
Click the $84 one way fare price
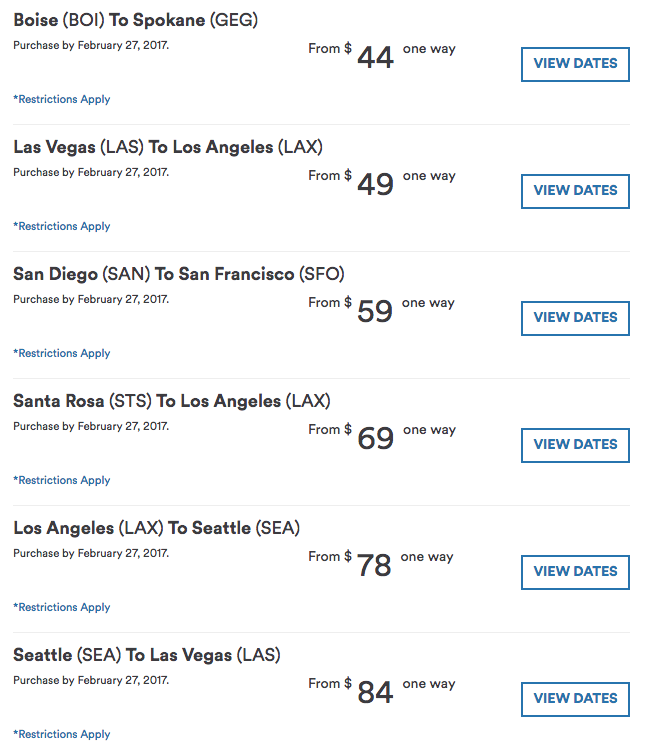[375, 692]
